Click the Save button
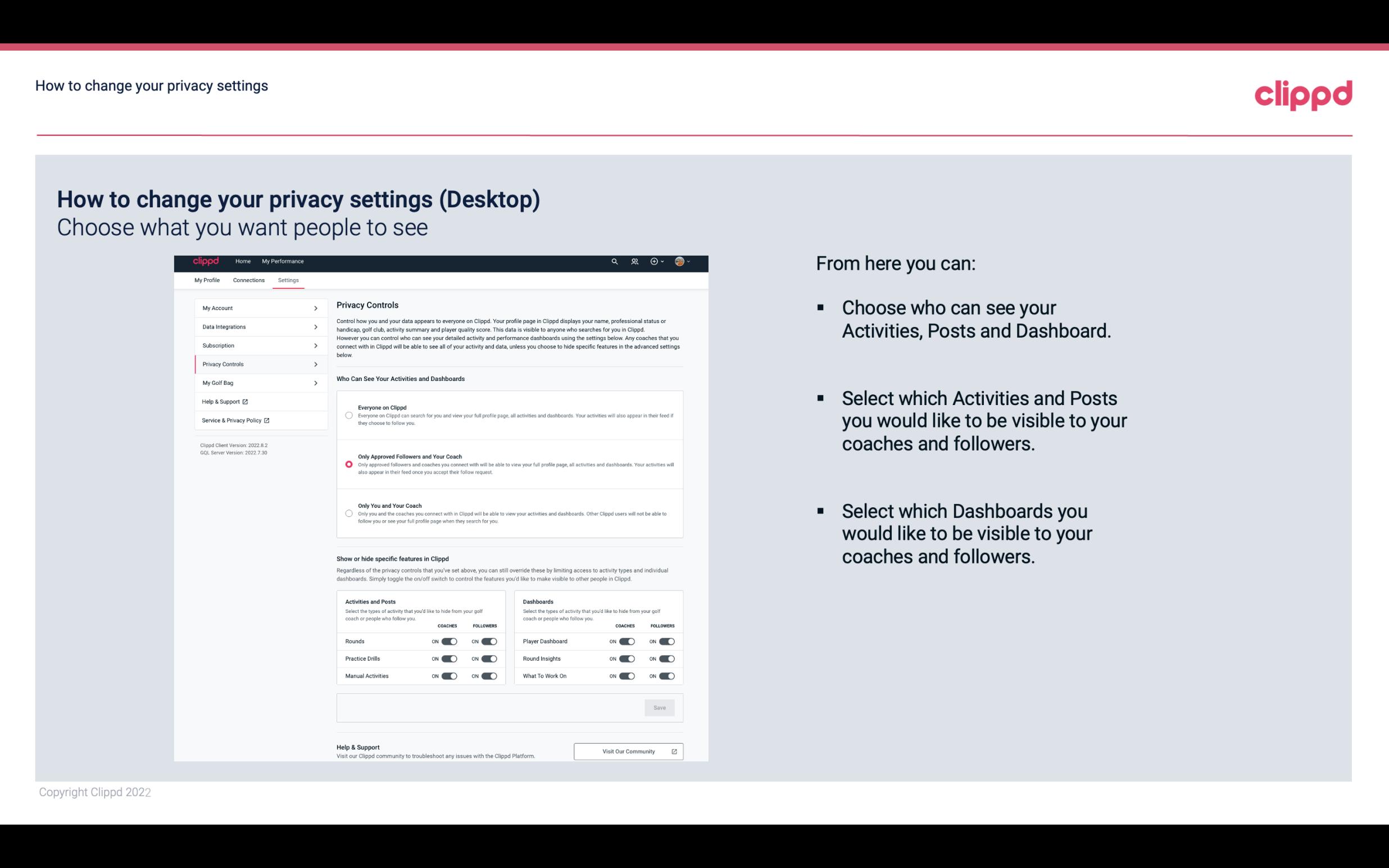Screen dimensions: 1389x868 coord(660,708)
